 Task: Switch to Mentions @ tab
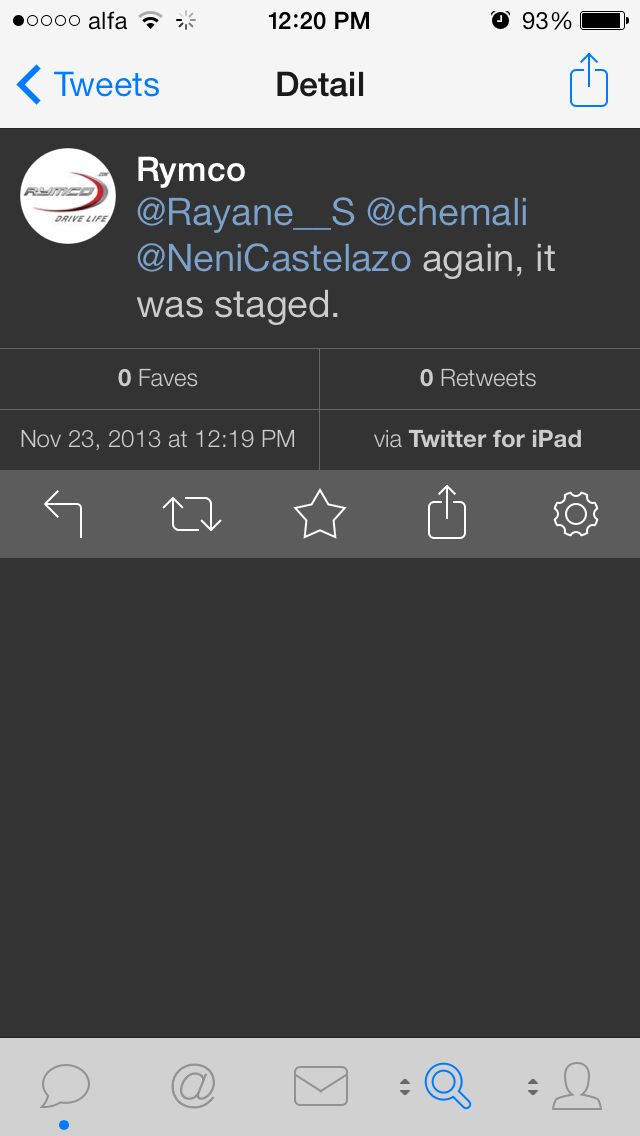(193, 1085)
